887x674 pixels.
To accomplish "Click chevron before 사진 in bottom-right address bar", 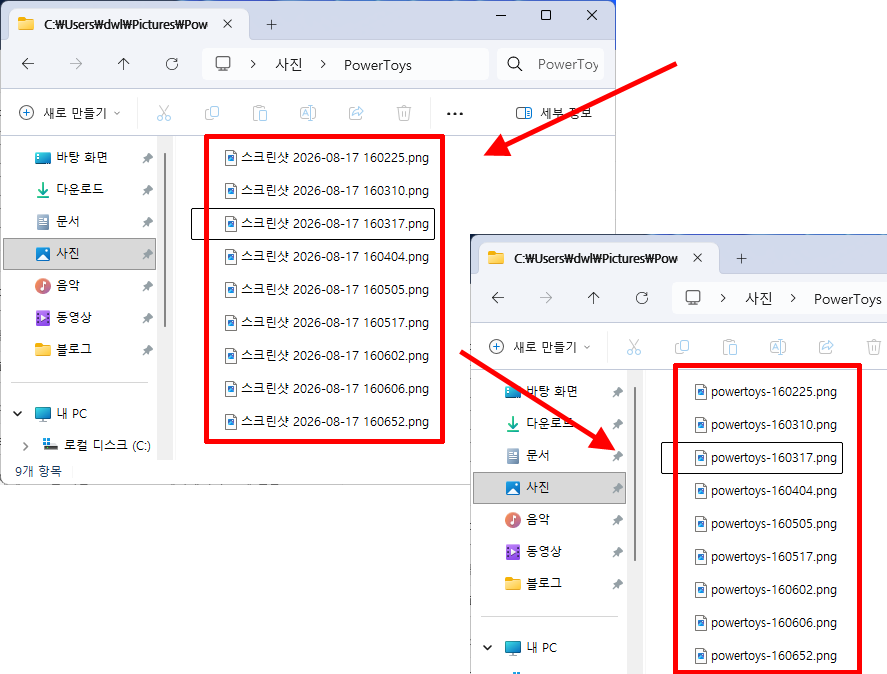I will [x=723, y=298].
